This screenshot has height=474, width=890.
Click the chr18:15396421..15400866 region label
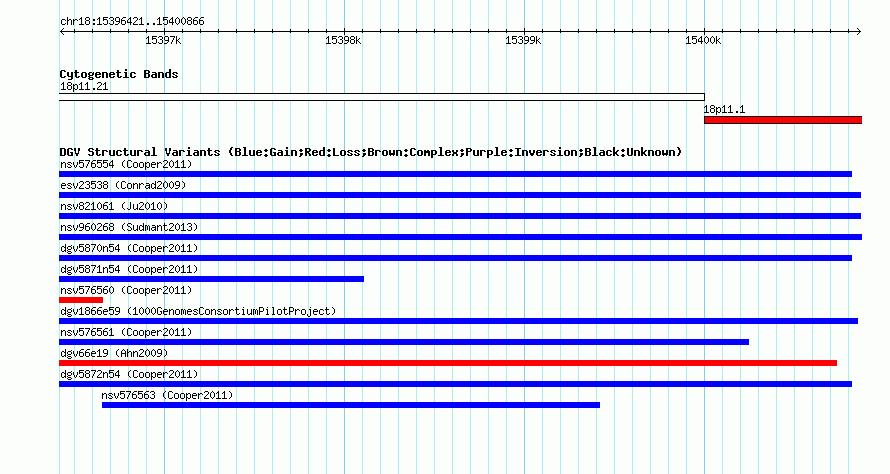[x=132, y=22]
